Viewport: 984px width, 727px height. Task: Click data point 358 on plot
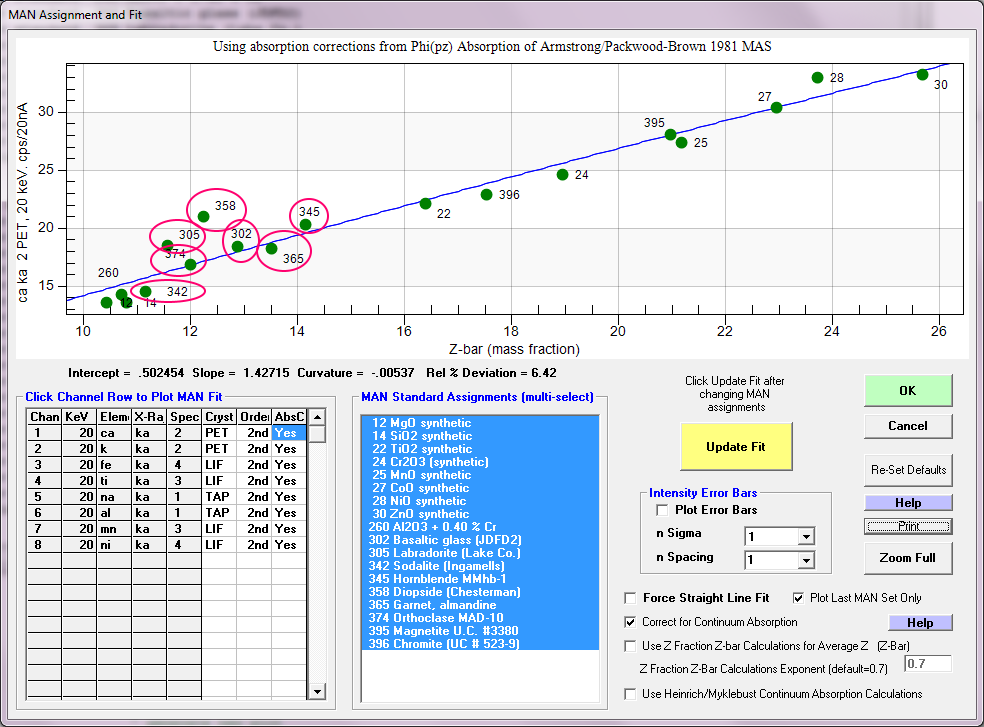click(x=203, y=216)
